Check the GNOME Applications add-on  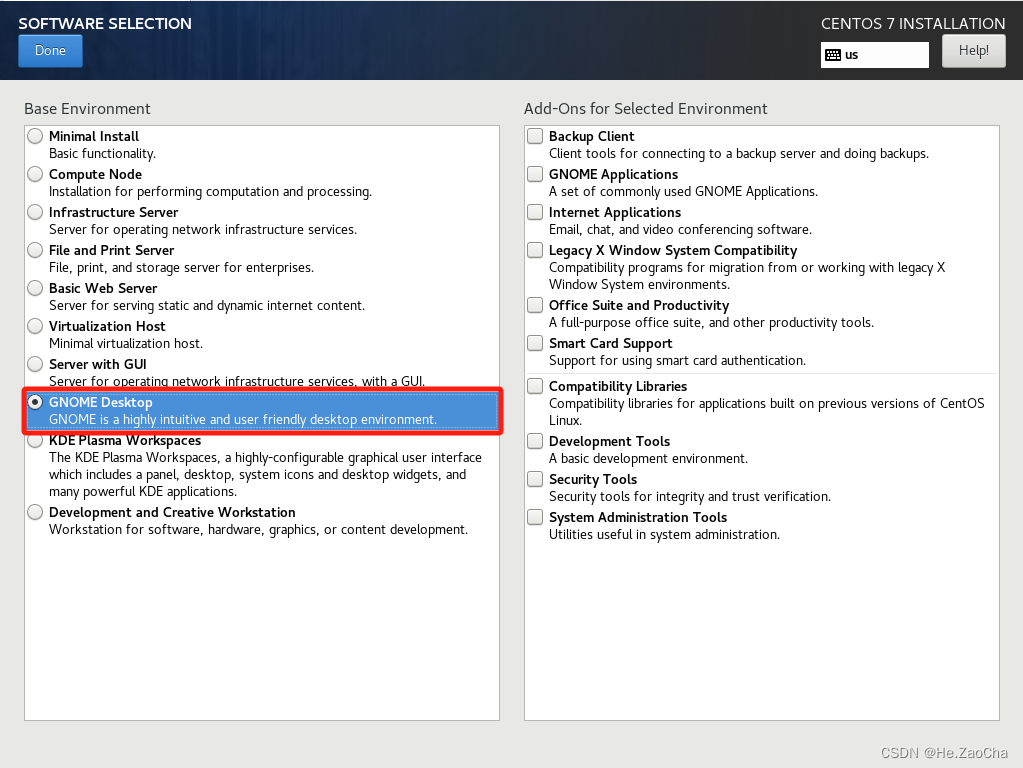(x=535, y=174)
